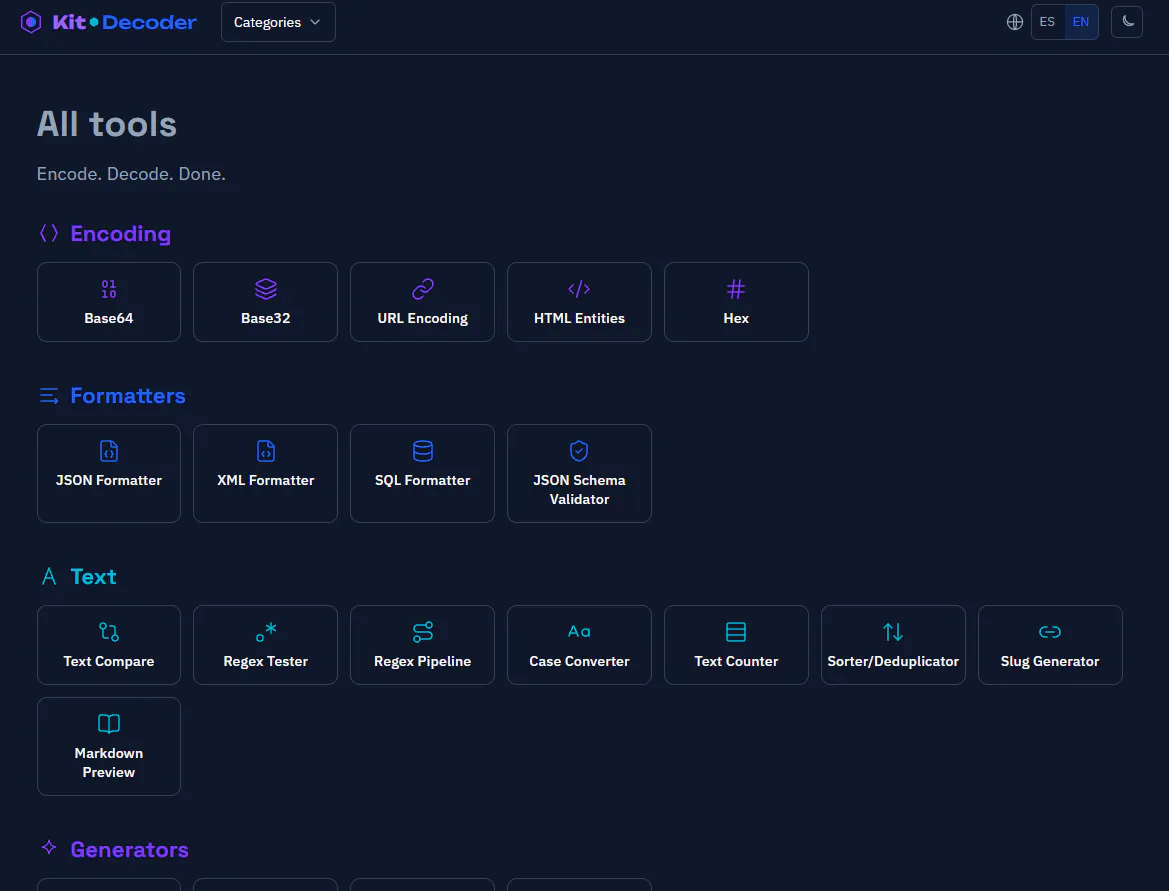Viewport: 1169px width, 891px height.
Task: Click the Sorter/Deduplicator arrows icon
Action: pos(893,632)
